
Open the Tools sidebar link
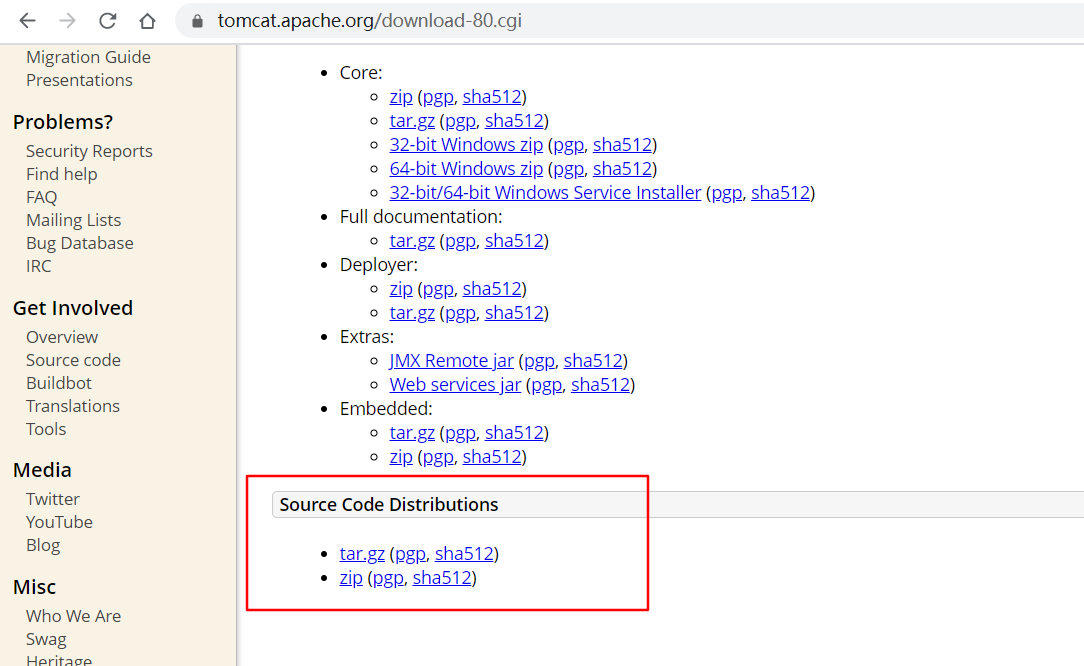click(x=46, y=429)
